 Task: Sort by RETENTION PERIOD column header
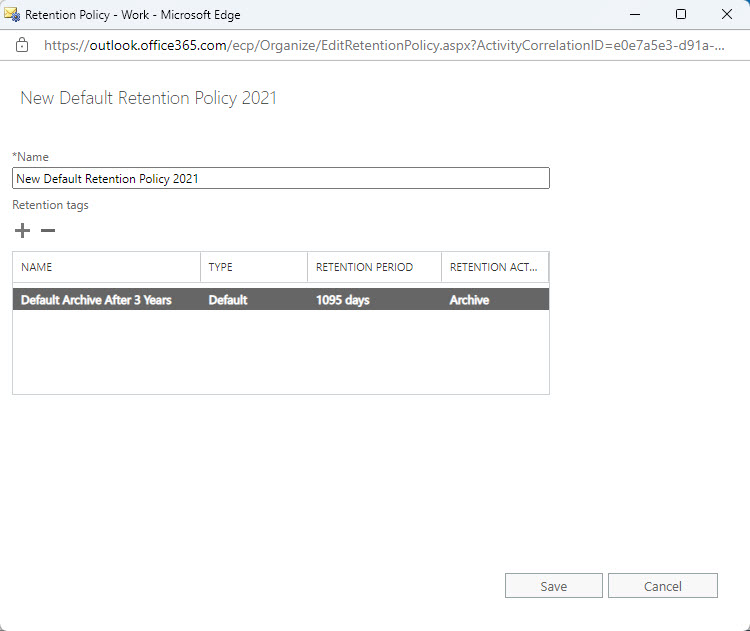pos(375,267)
